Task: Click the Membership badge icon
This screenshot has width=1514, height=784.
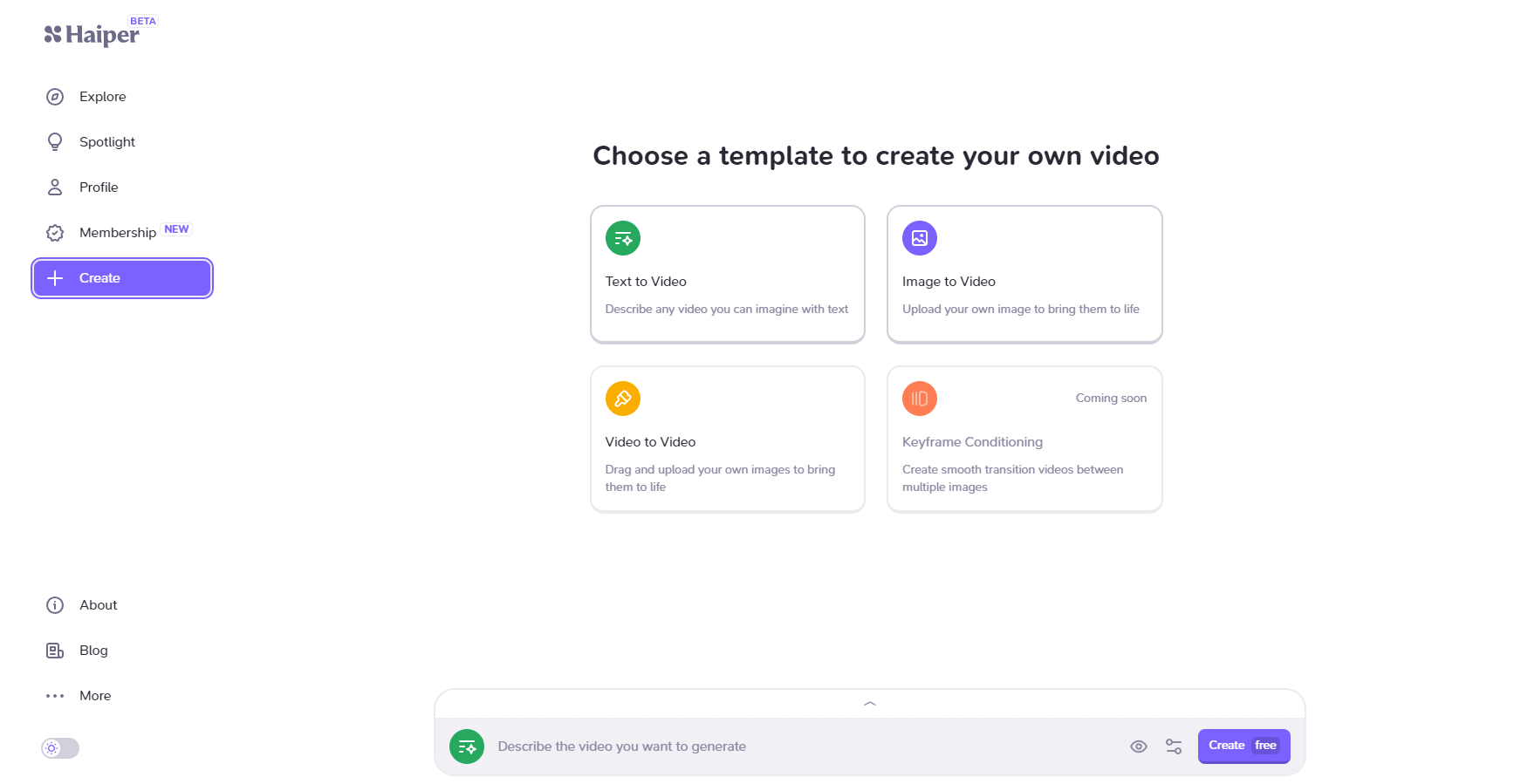Action: [x=55, y=233]
